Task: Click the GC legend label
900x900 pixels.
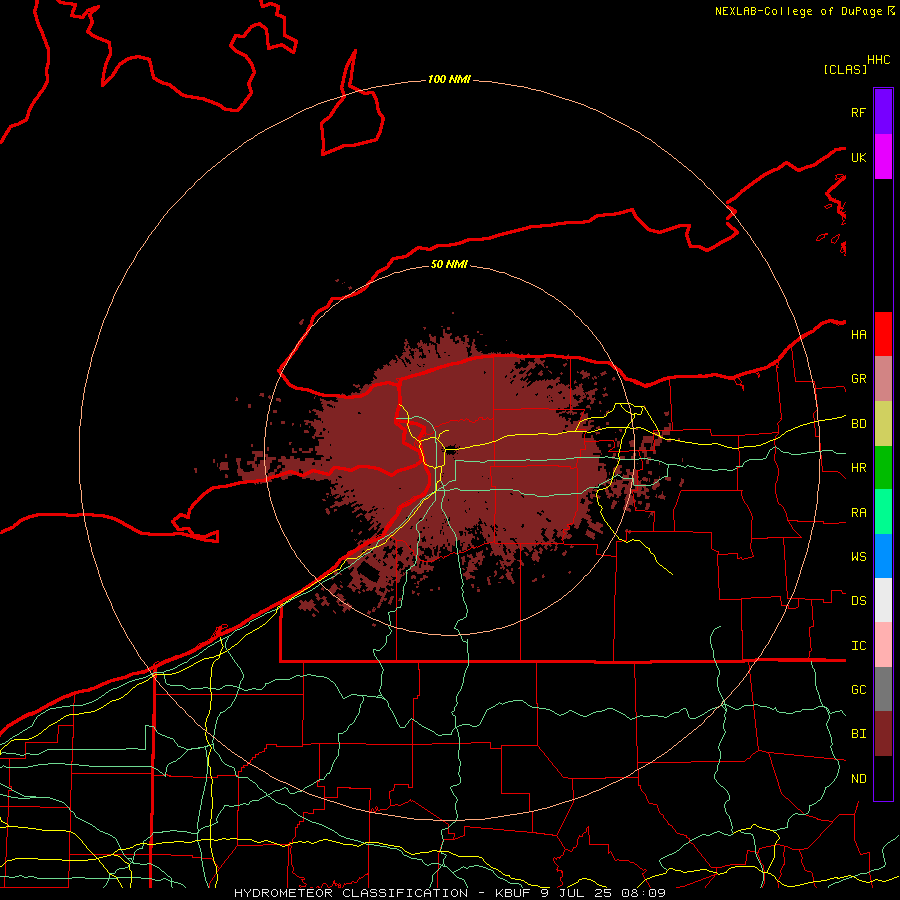Action: coord(858,690)
